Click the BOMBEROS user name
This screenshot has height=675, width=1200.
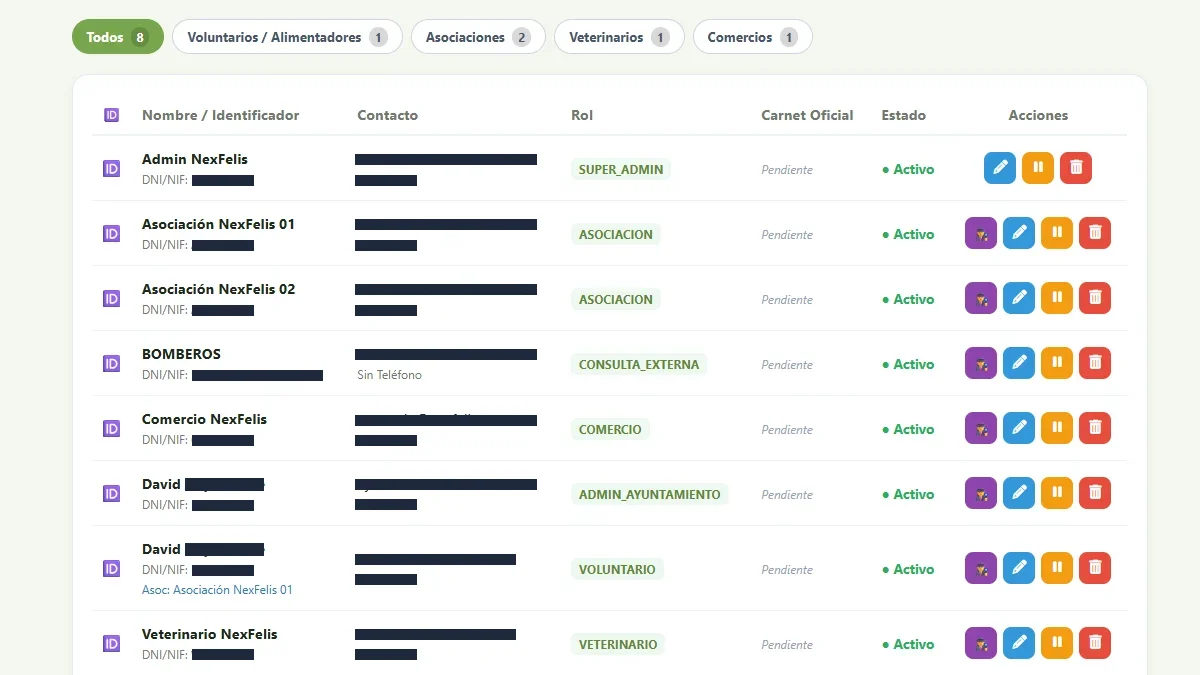click(x=181, y=354)
